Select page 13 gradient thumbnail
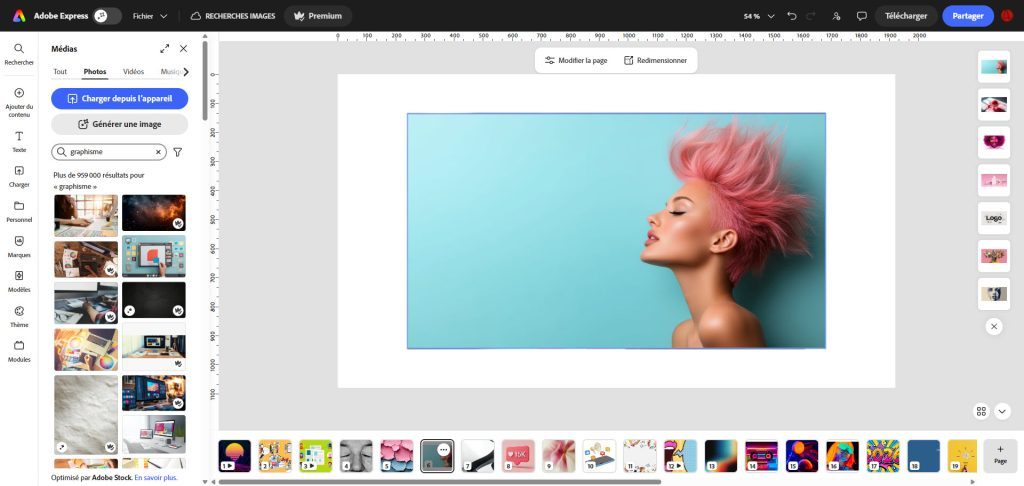 pos(720,456)
